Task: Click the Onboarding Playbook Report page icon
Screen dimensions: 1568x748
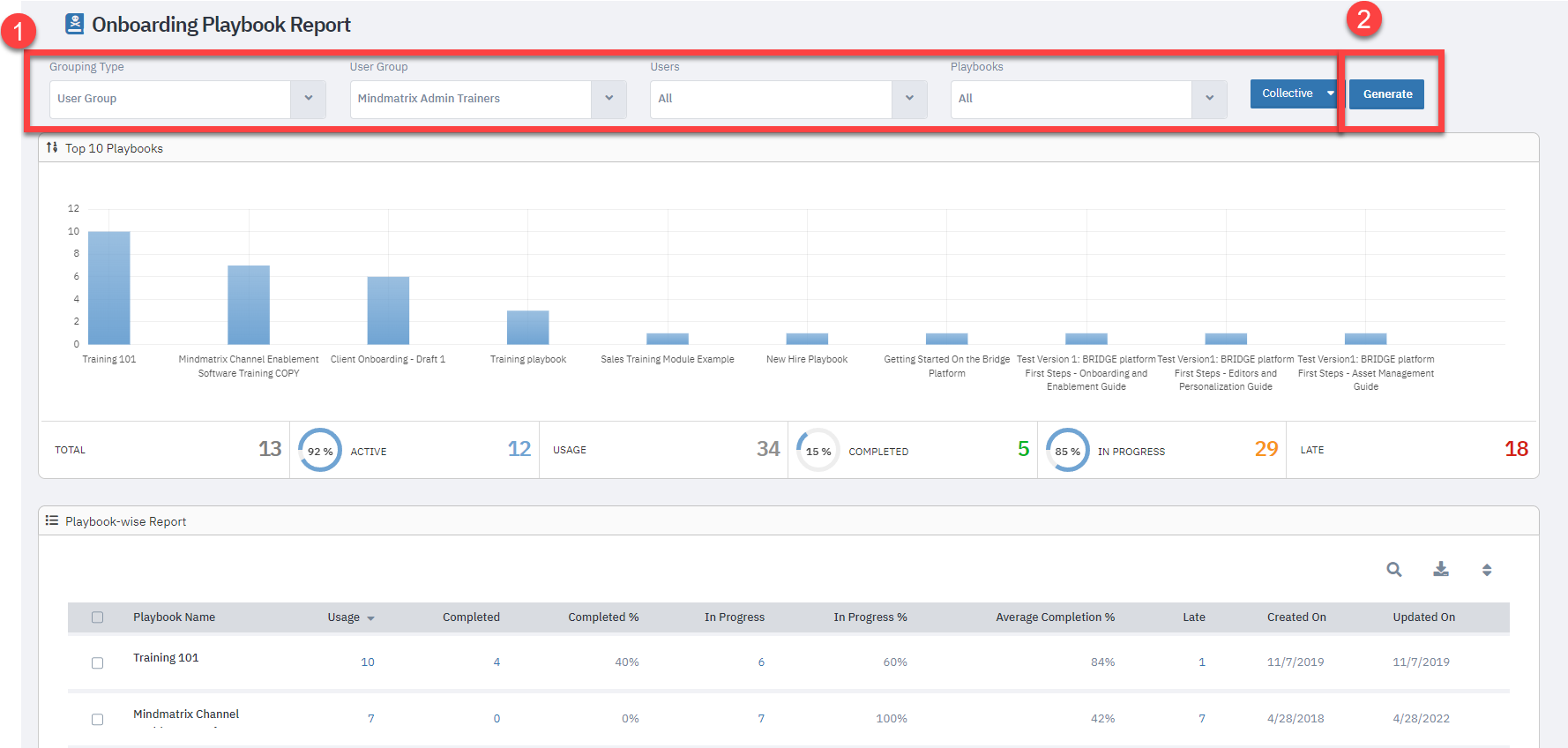Action: [75, 24]
